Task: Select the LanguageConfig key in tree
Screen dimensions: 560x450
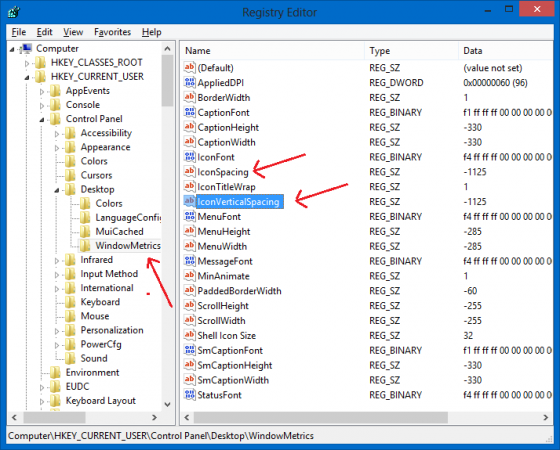Action: point(128,218)
